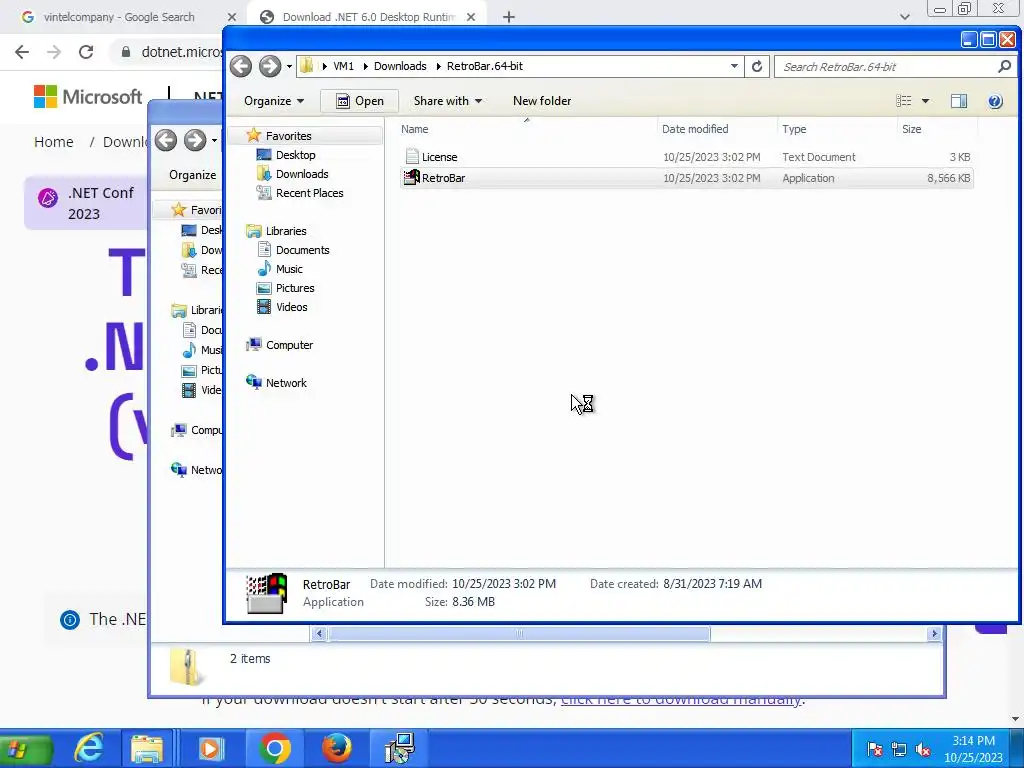Click the Action Center flag tray icon
This screenshot has width=1024, height=768.
pos(875,749)
